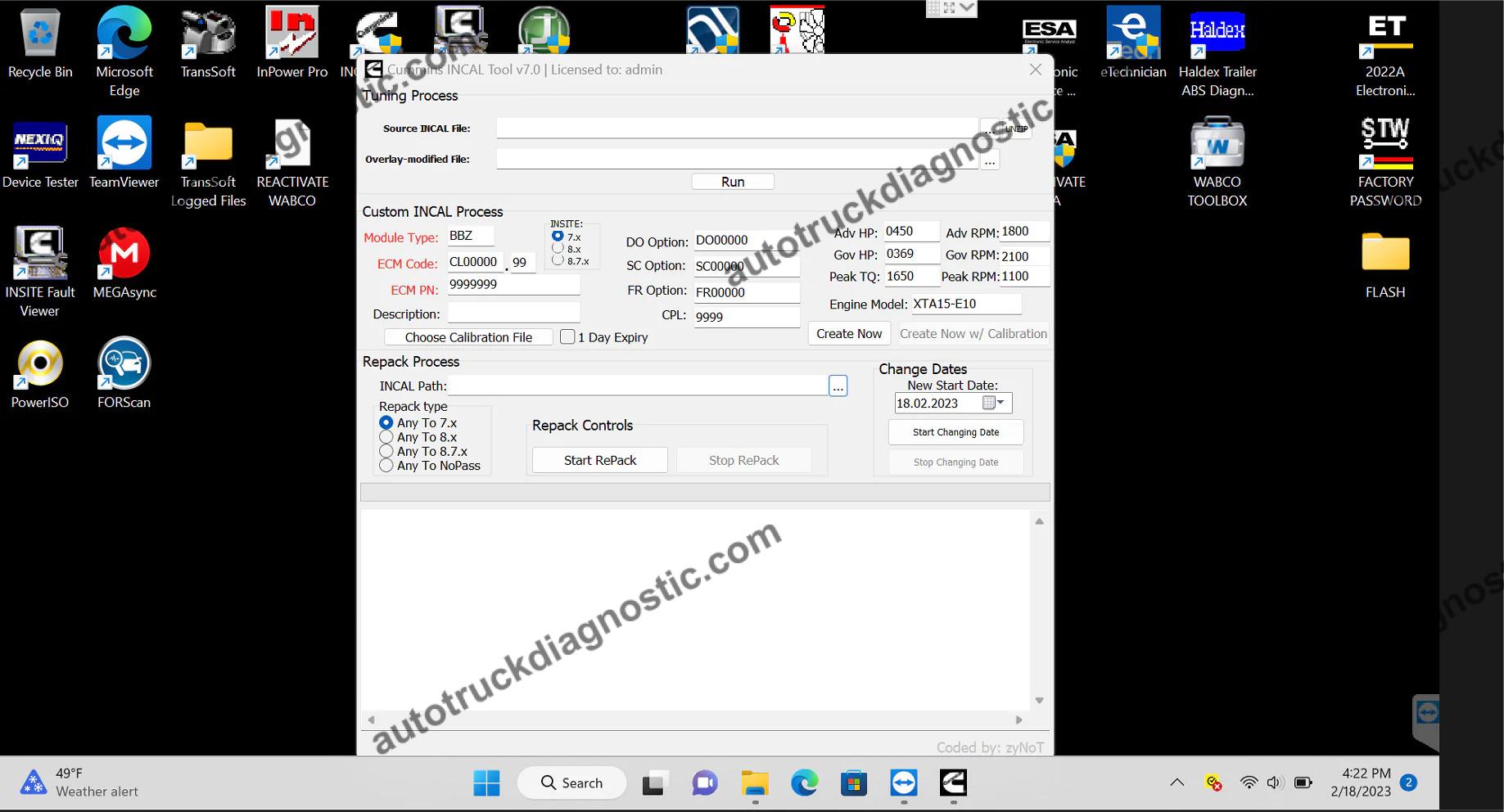
Task: Click the Gov RPM field
Action: (x=1024, y=256)
